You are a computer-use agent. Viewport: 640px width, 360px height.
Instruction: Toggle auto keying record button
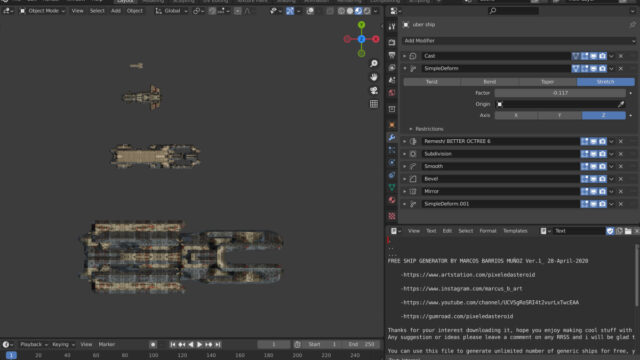coord(153,344)
